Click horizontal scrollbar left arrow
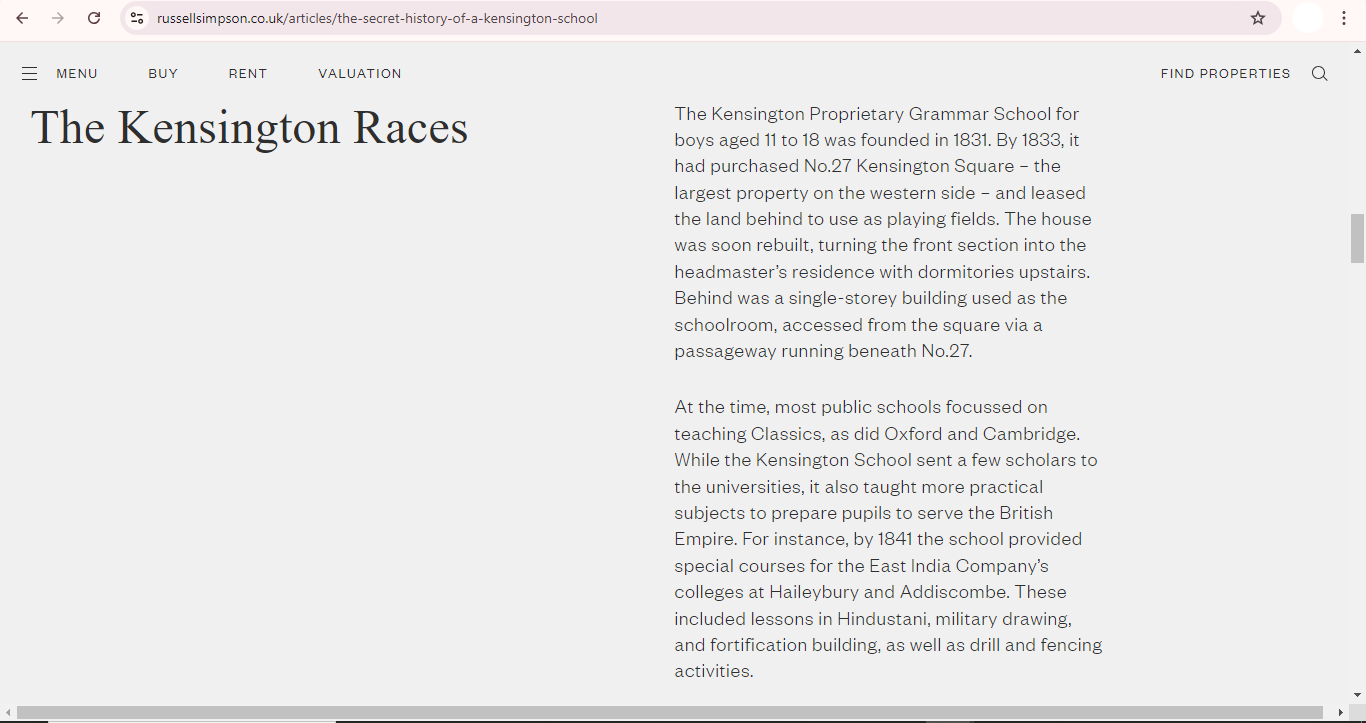Screen dimensions: 1366x723 pos(8,713)
